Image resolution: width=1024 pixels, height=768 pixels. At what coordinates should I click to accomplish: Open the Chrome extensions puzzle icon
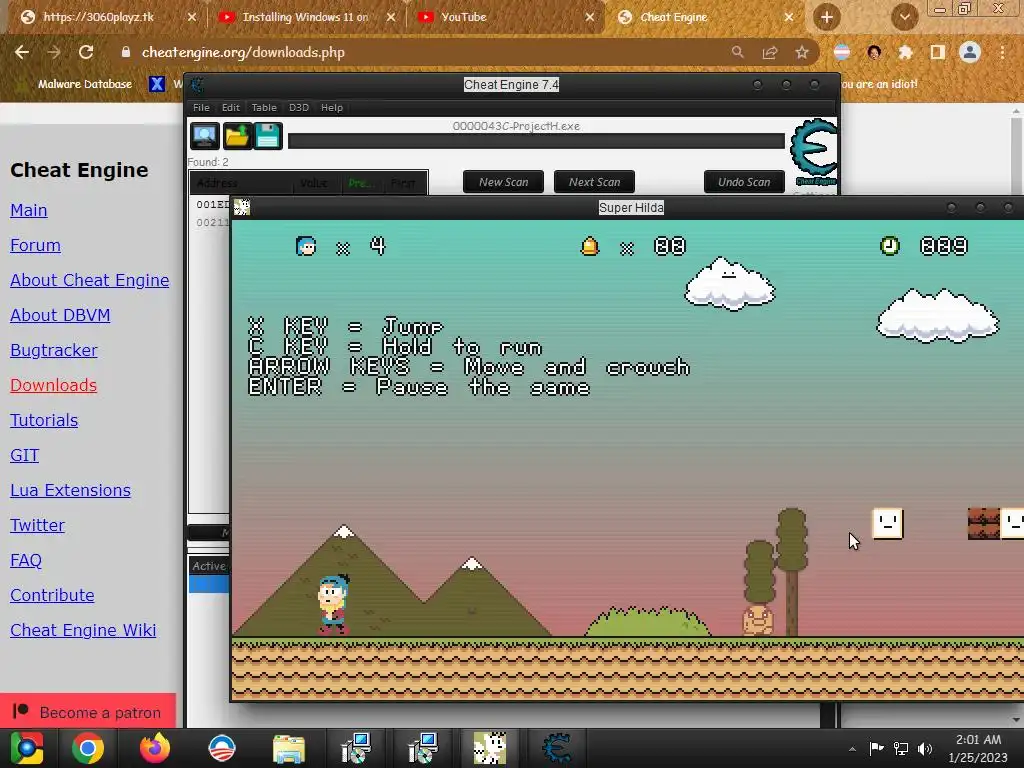pyautogui.click(x=905, y=52)
